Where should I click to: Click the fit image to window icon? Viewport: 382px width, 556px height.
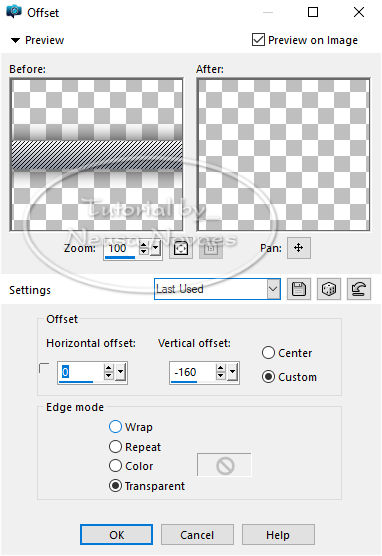pyautogui.click(x=181, y=248)
